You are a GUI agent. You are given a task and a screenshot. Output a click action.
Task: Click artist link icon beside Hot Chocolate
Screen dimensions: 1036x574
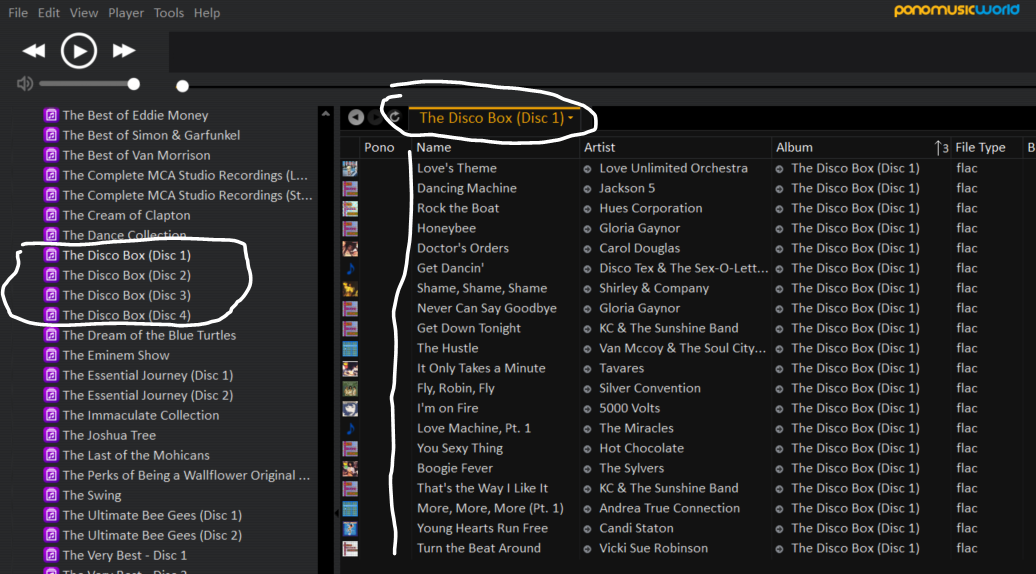(x=587, y=448)
